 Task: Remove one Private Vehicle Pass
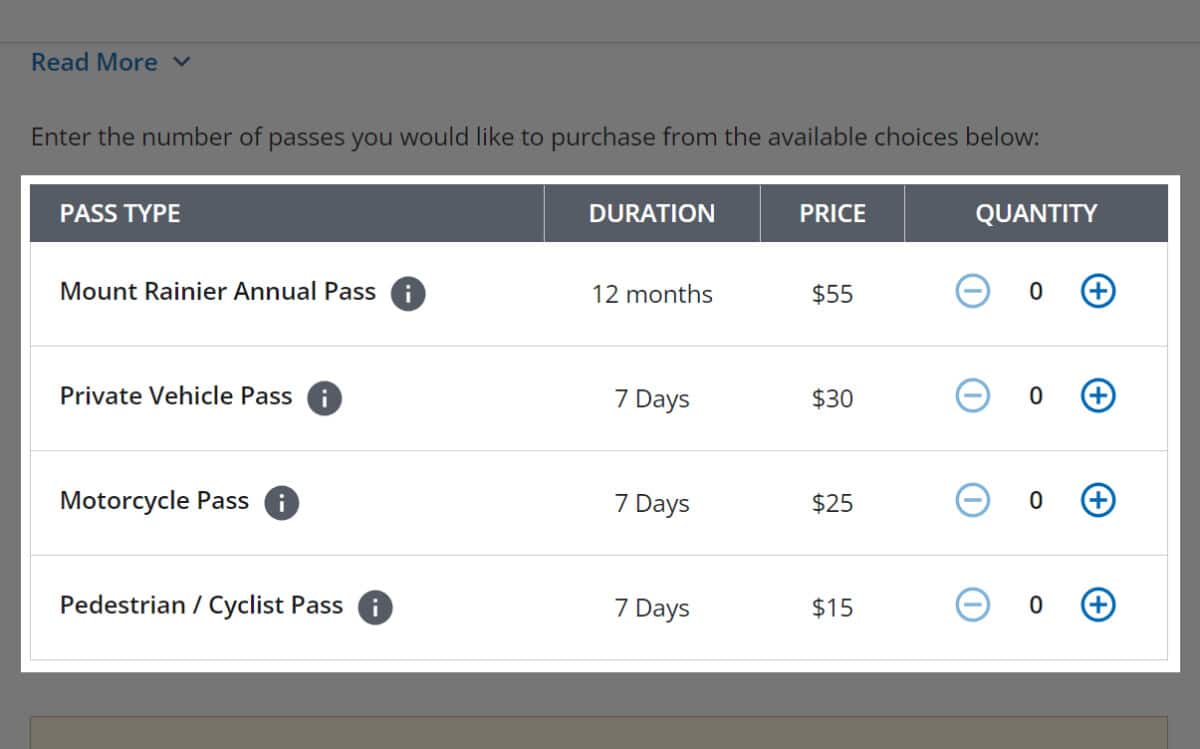tap(972, 396)
